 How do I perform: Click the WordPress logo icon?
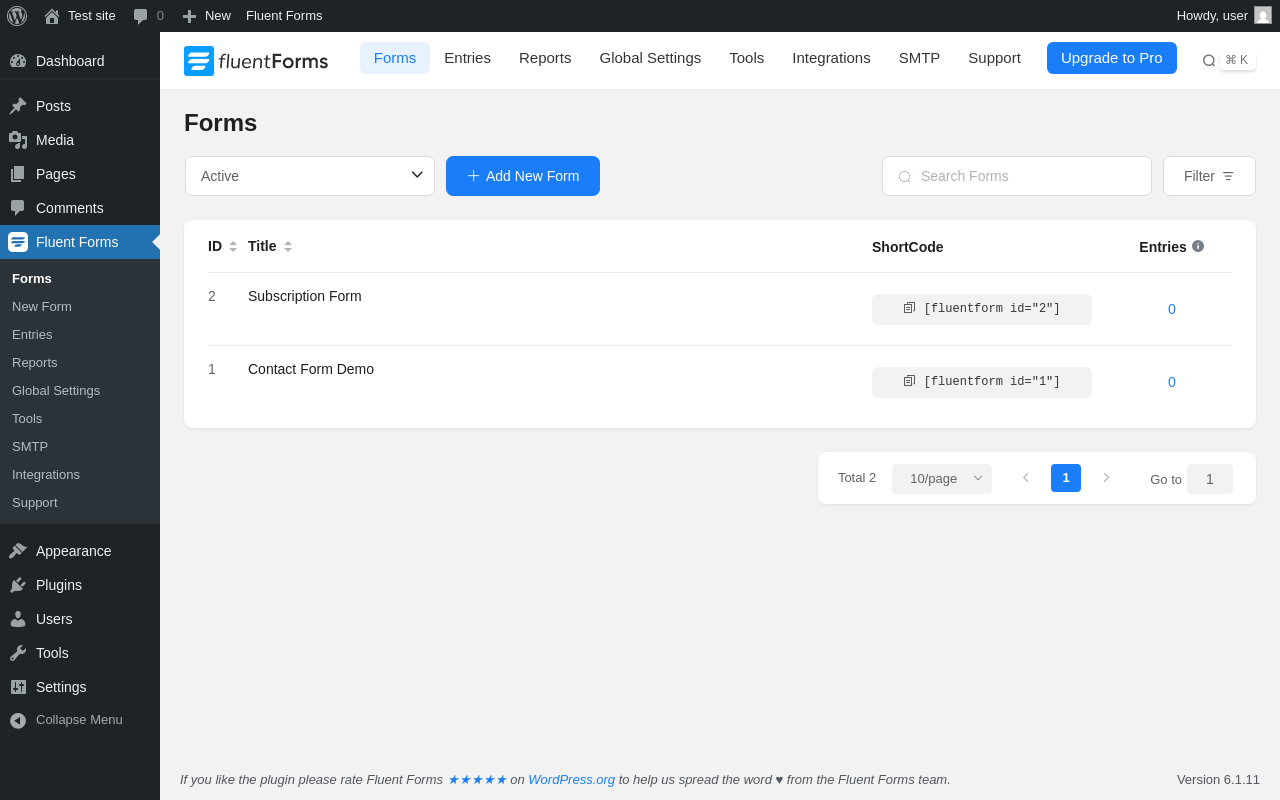pos(17,16)
